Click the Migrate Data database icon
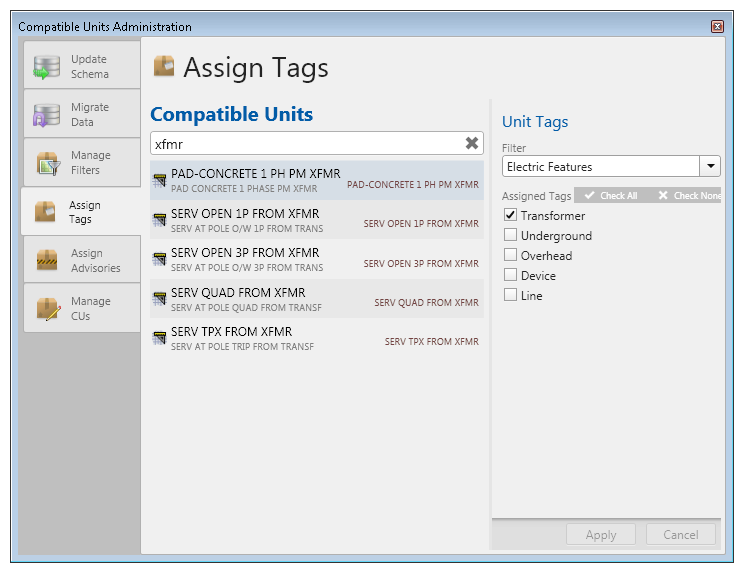The width and height of the screenshot is (744, 573). [47, 115]
